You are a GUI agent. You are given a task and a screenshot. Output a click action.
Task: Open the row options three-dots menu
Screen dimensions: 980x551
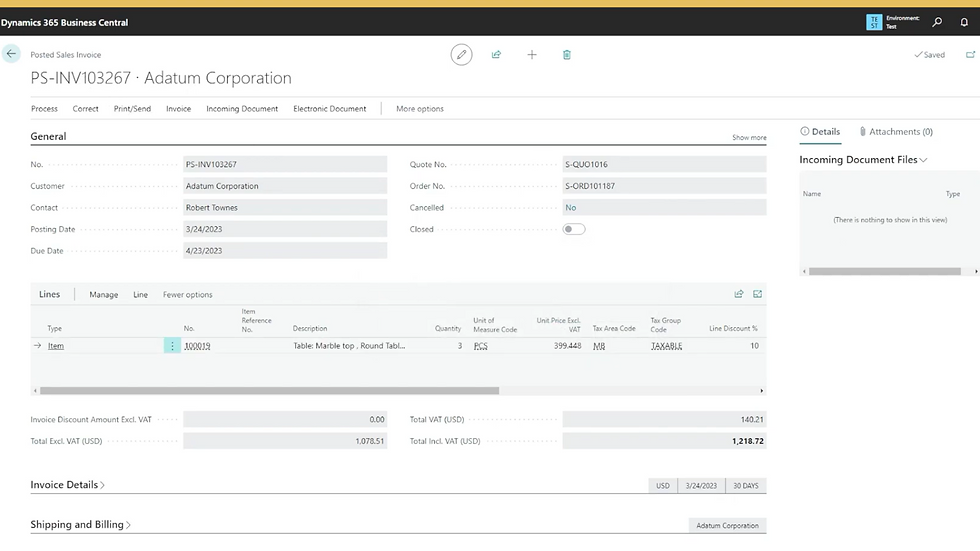172,345
